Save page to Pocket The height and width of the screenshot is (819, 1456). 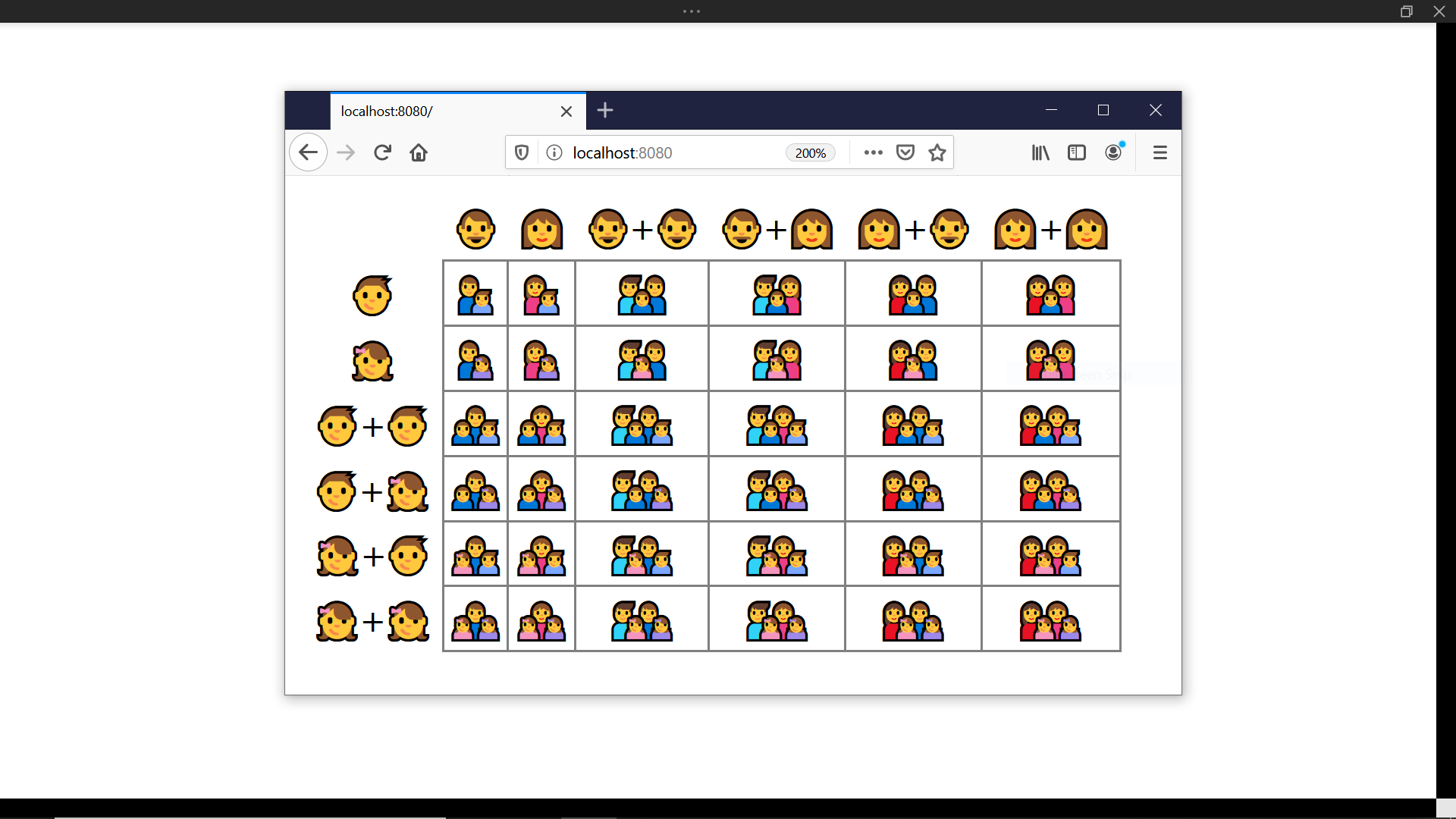(905, 152)
